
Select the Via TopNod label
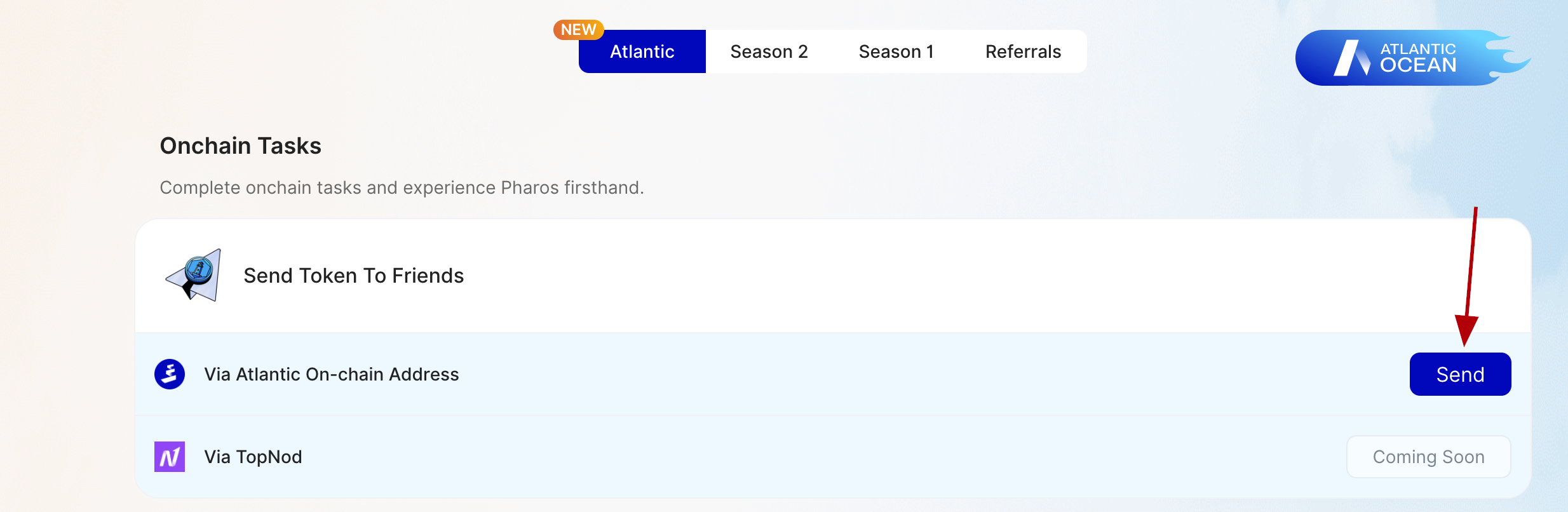click(x=253, y=457)
